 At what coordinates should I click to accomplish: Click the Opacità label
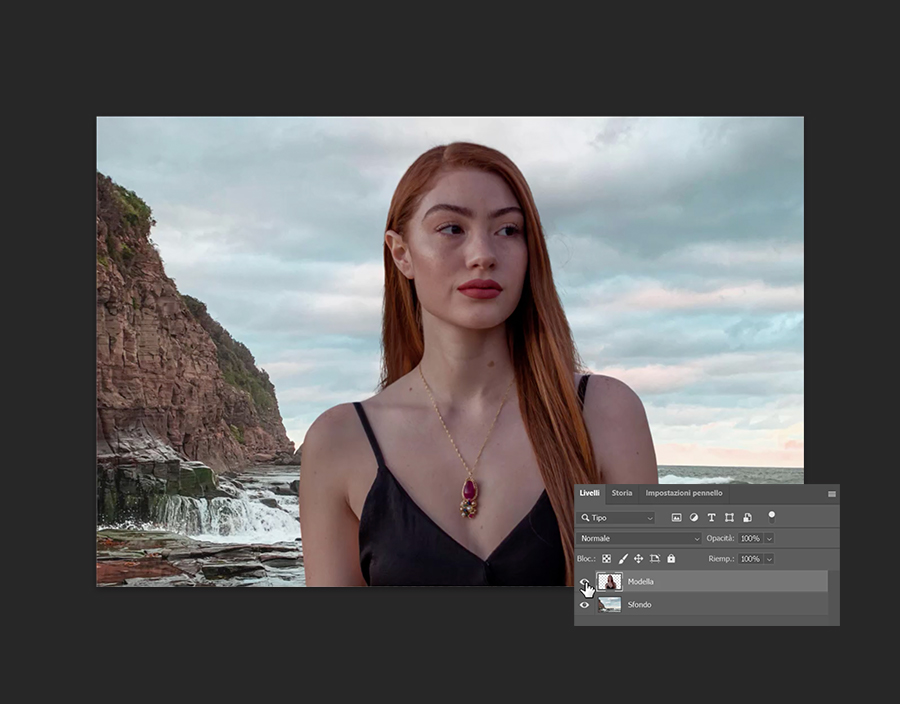pyautogui.click(x=720, y=538)
